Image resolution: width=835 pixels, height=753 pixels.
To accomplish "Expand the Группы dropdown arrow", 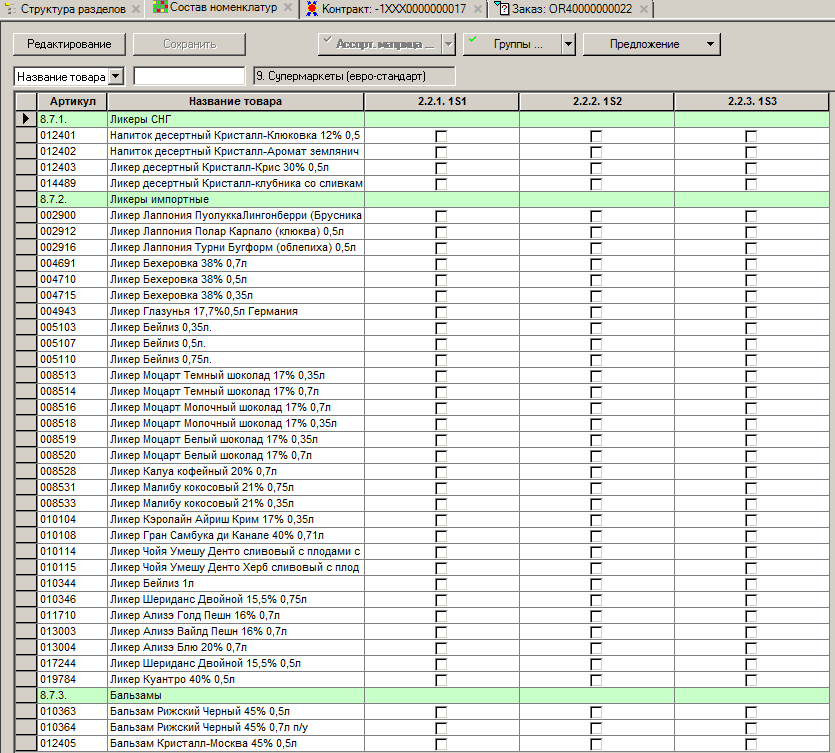I will (569, 44).
